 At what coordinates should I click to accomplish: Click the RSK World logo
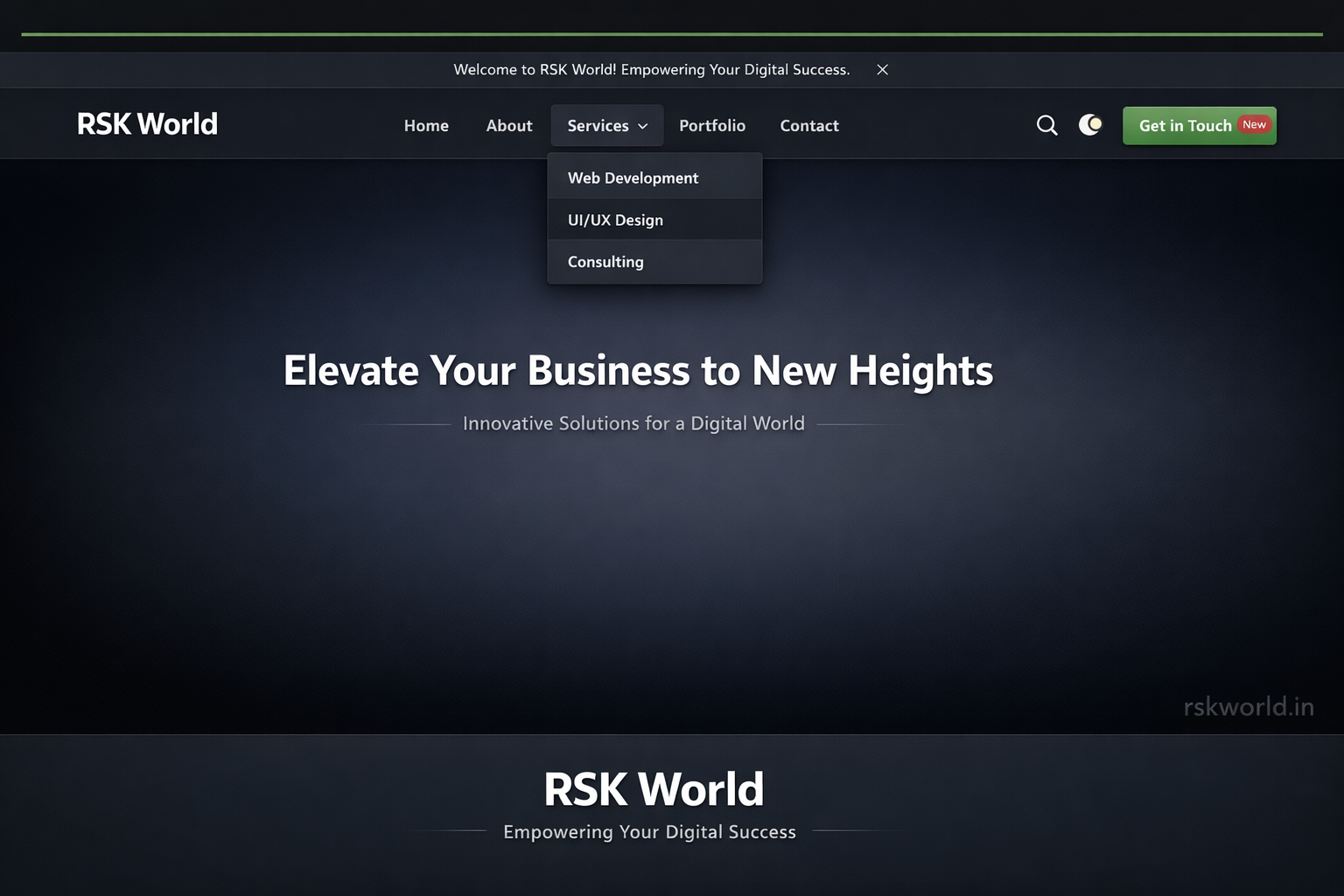point(147,123)
